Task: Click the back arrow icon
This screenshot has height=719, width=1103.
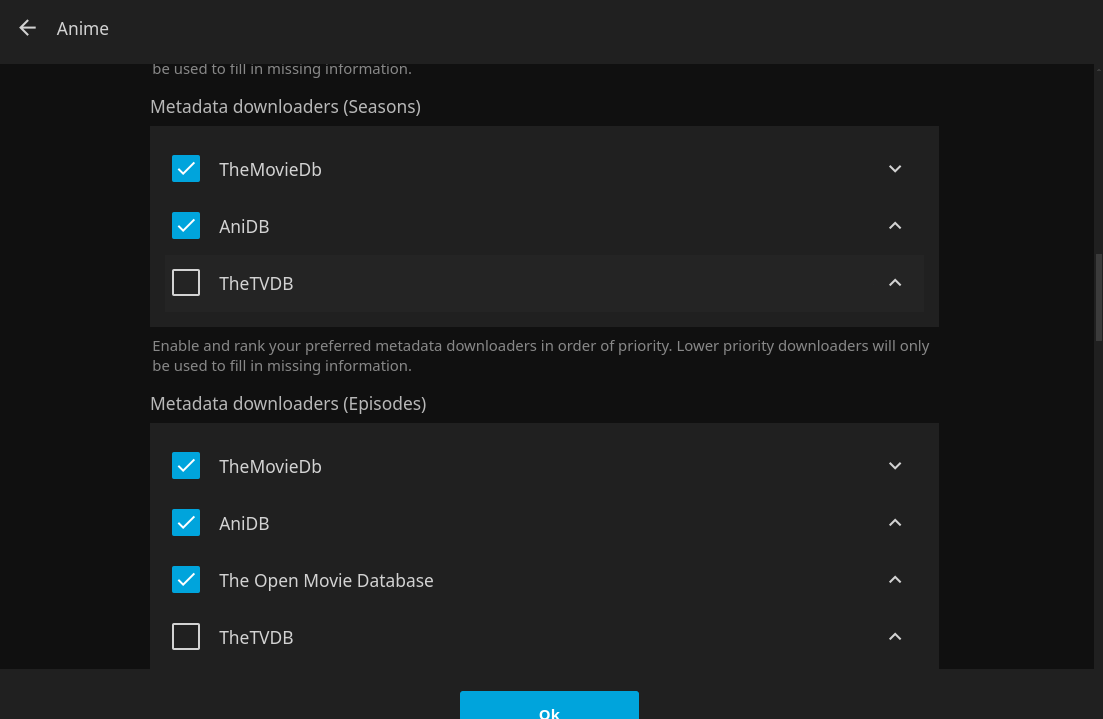Action: point(27,28)
